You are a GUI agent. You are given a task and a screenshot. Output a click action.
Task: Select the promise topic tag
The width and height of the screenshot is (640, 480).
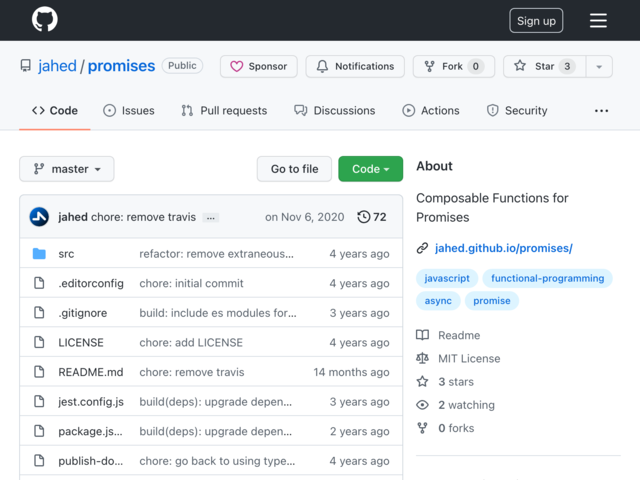[492, 301]
